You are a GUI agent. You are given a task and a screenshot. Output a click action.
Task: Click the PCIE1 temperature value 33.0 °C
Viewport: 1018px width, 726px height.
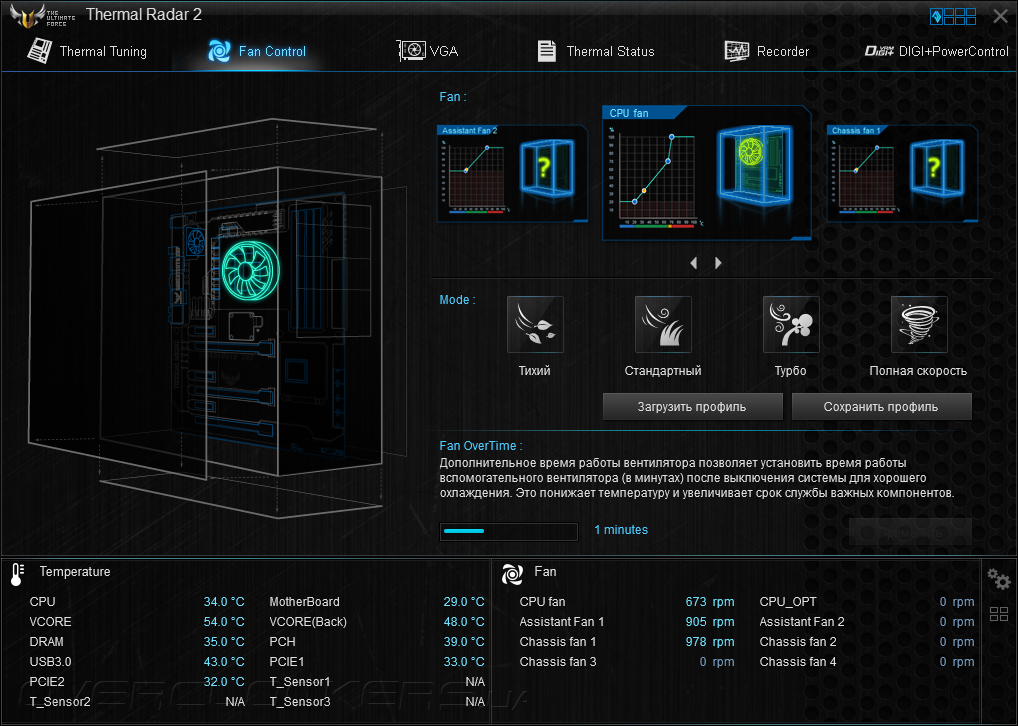coord(464,662)
